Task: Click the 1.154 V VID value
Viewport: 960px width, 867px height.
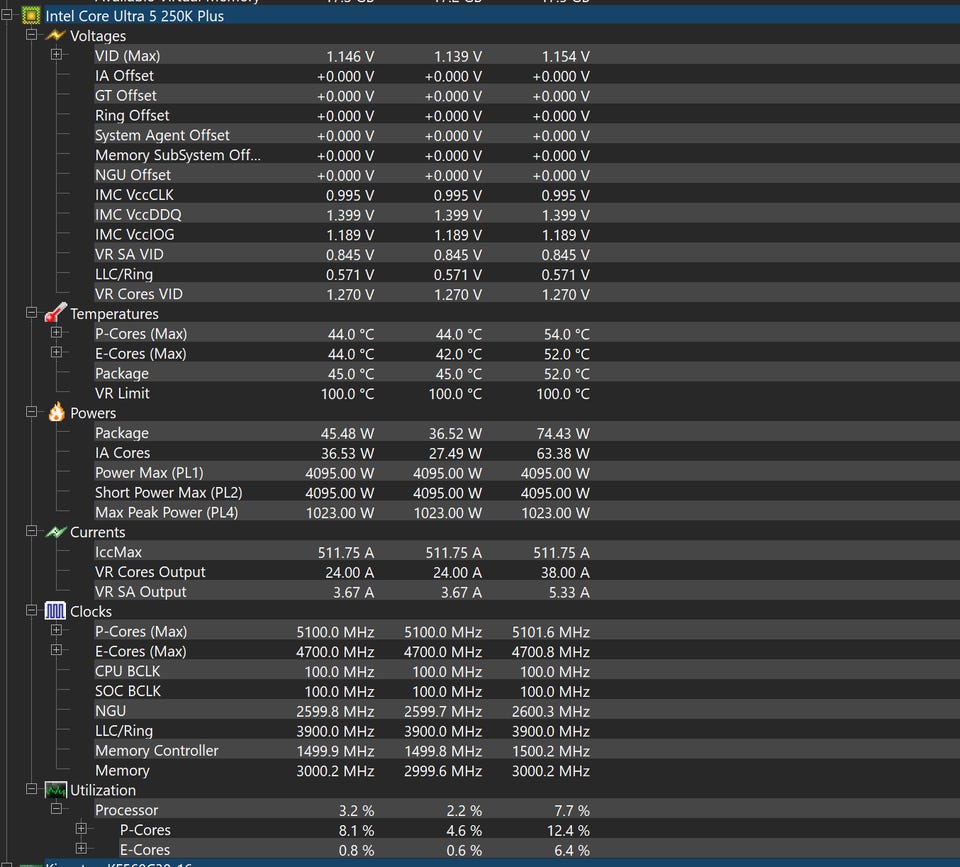Action: click(565, 56)
